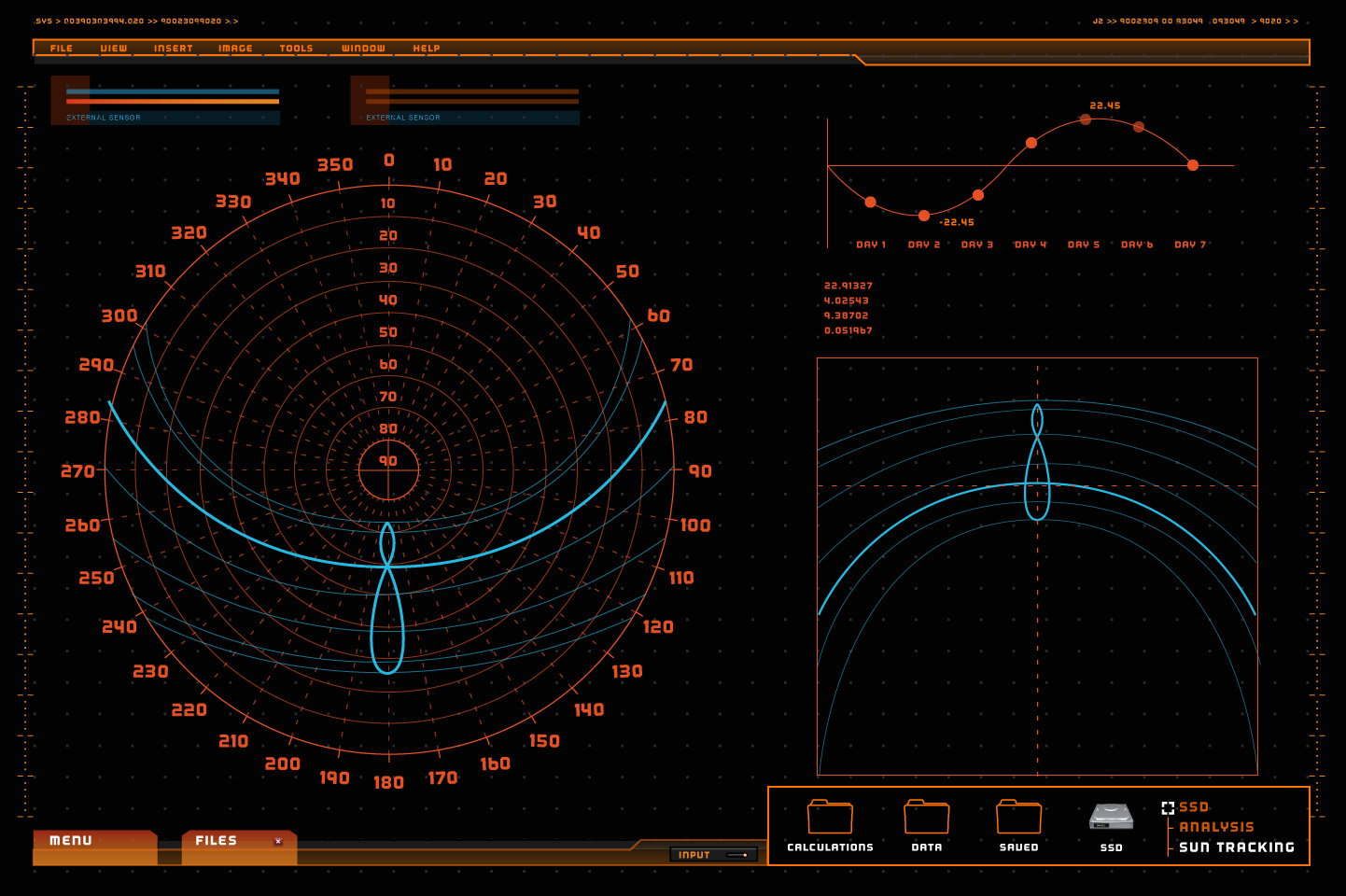Open the FILE menu
The image size is (1346, 896).
click(x=62, y=49)
